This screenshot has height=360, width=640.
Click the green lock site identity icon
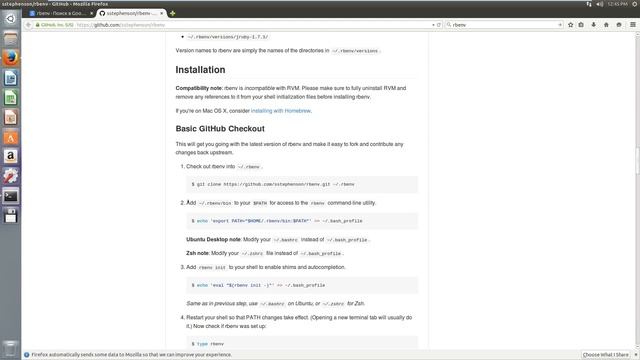38,25
